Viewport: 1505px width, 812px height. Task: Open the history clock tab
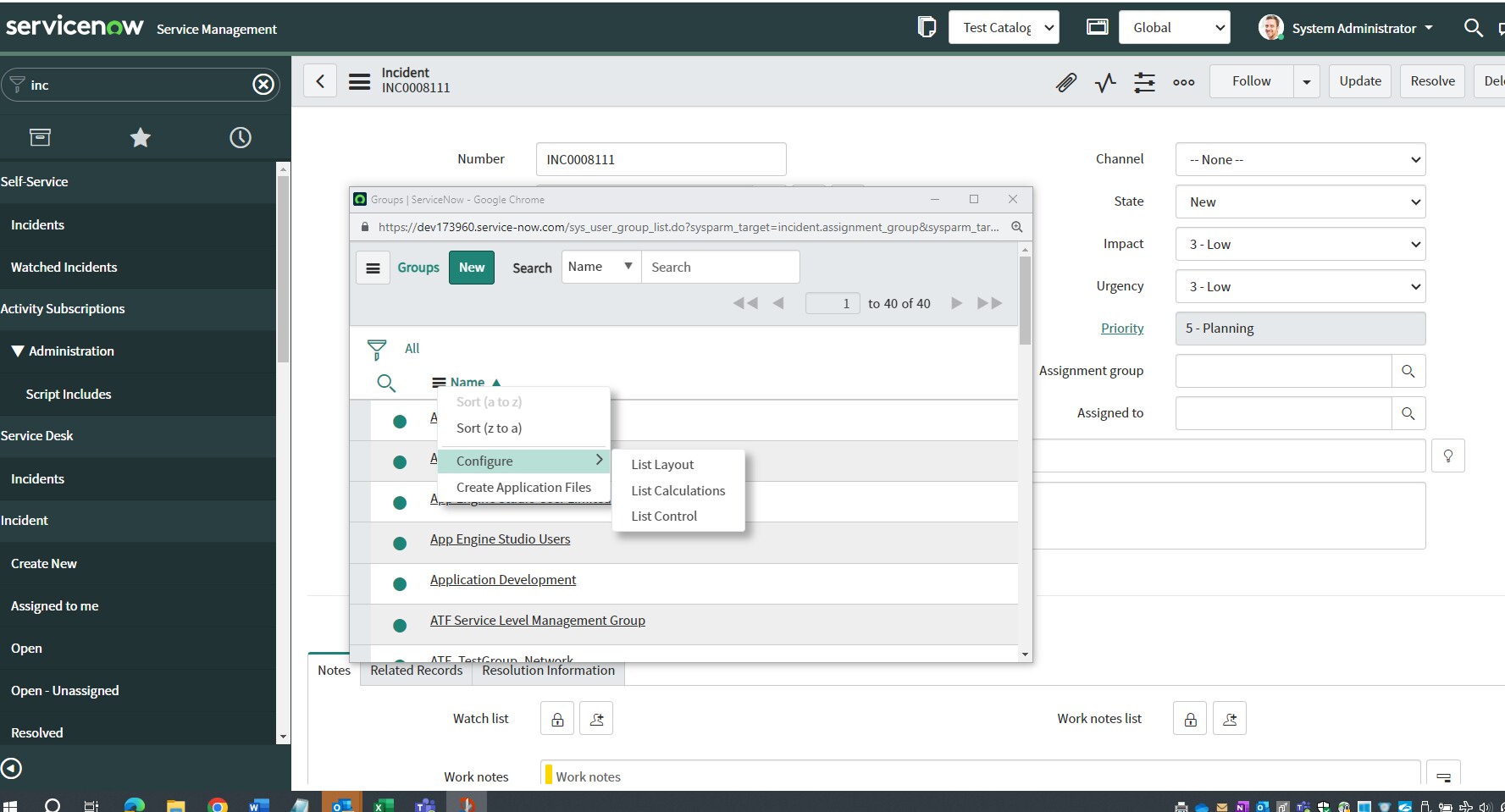(241, 137)
